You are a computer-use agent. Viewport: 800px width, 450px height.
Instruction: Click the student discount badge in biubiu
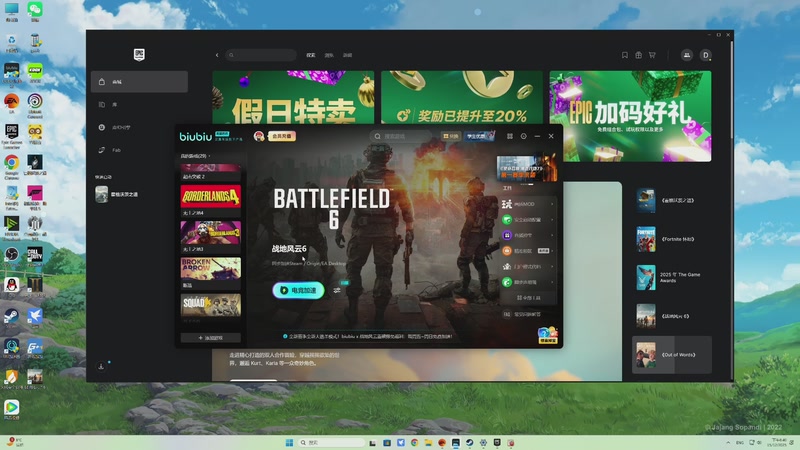(479, 136)
